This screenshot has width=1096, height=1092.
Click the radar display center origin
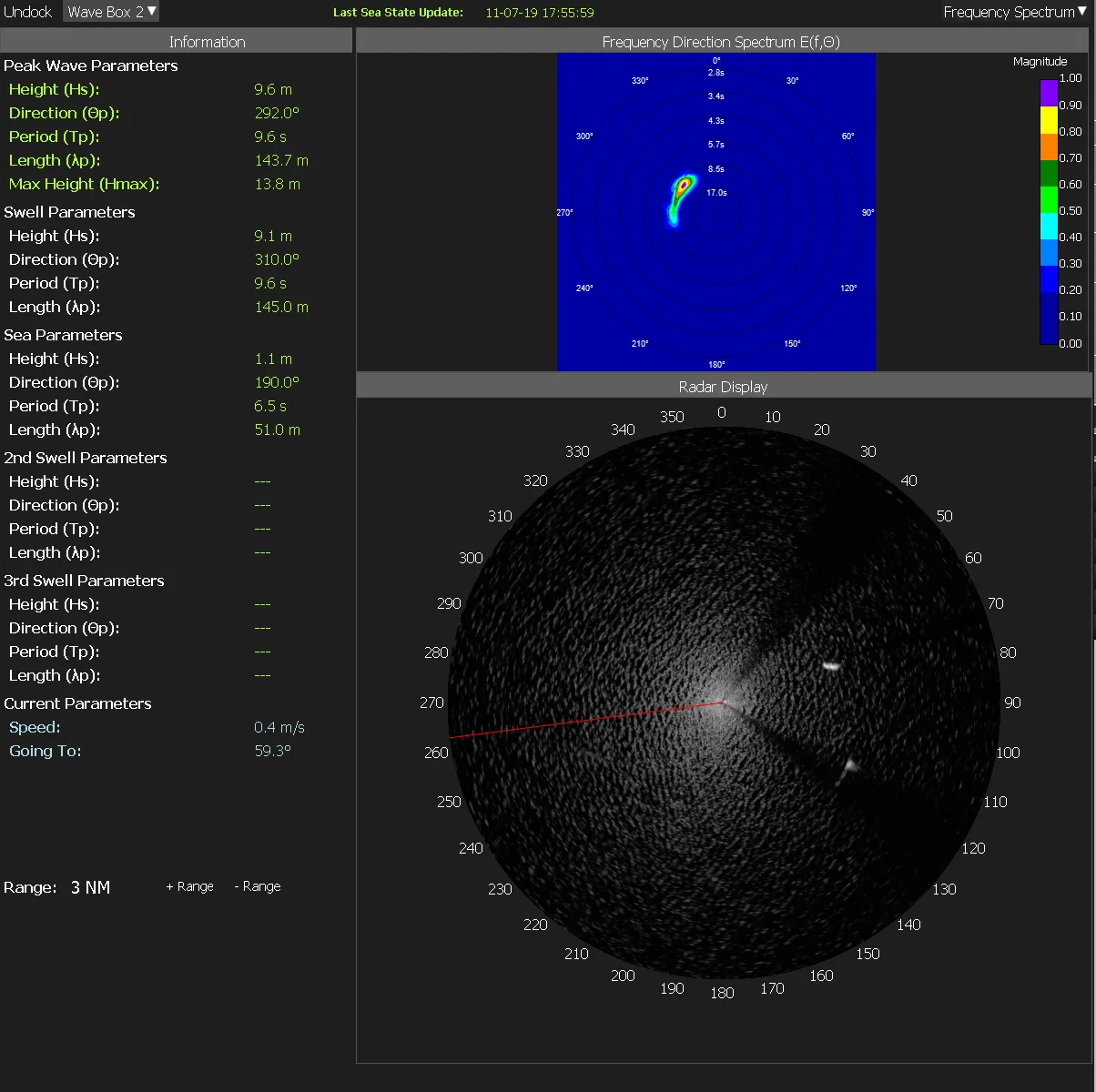coord(723,702)
